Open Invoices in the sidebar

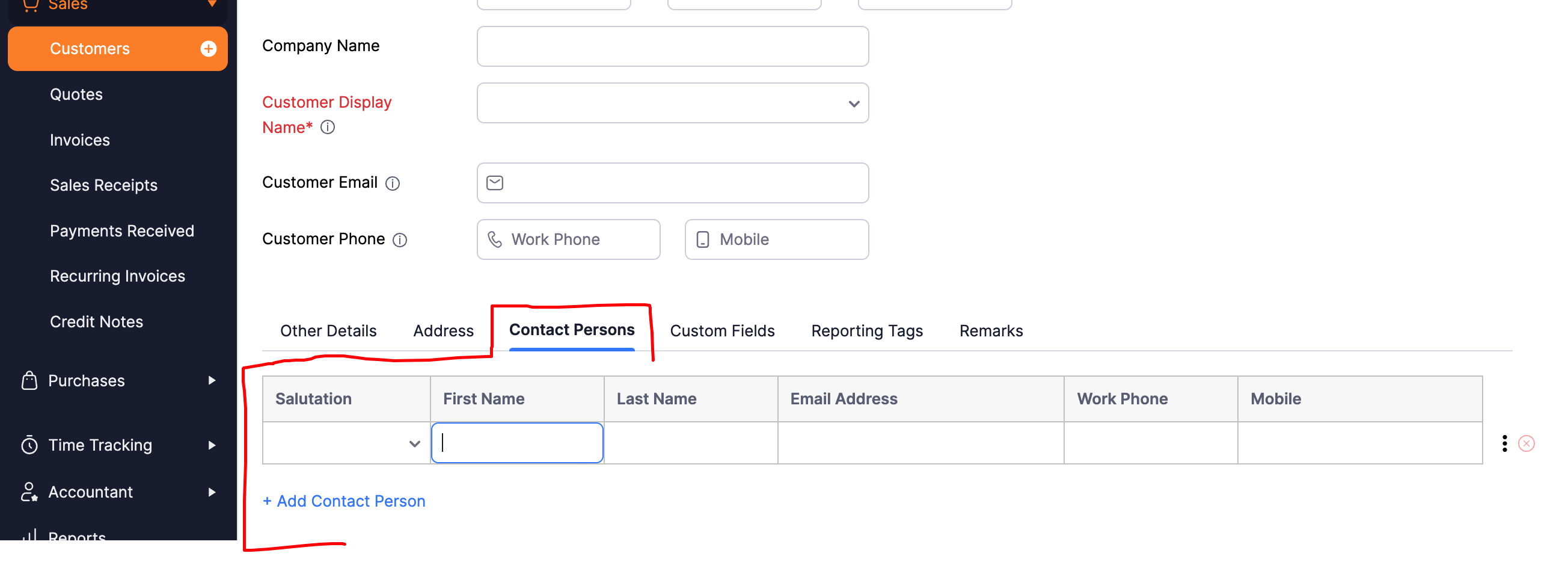[80, 140]
